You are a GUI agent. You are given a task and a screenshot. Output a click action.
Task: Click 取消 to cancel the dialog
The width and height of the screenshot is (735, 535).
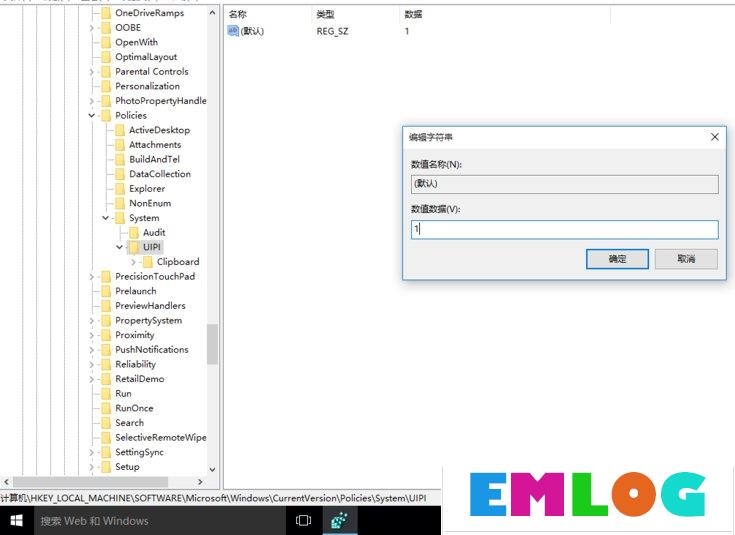coord(686,259)
